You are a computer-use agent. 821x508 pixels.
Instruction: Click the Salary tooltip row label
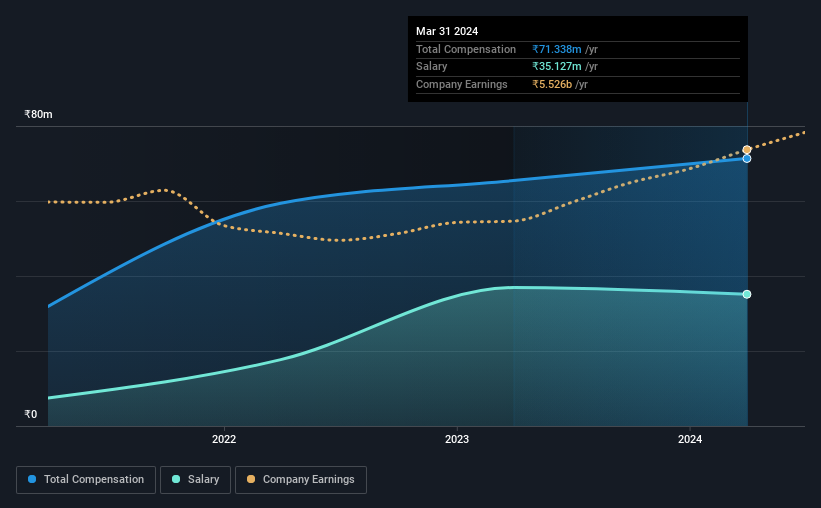[431, 67]
